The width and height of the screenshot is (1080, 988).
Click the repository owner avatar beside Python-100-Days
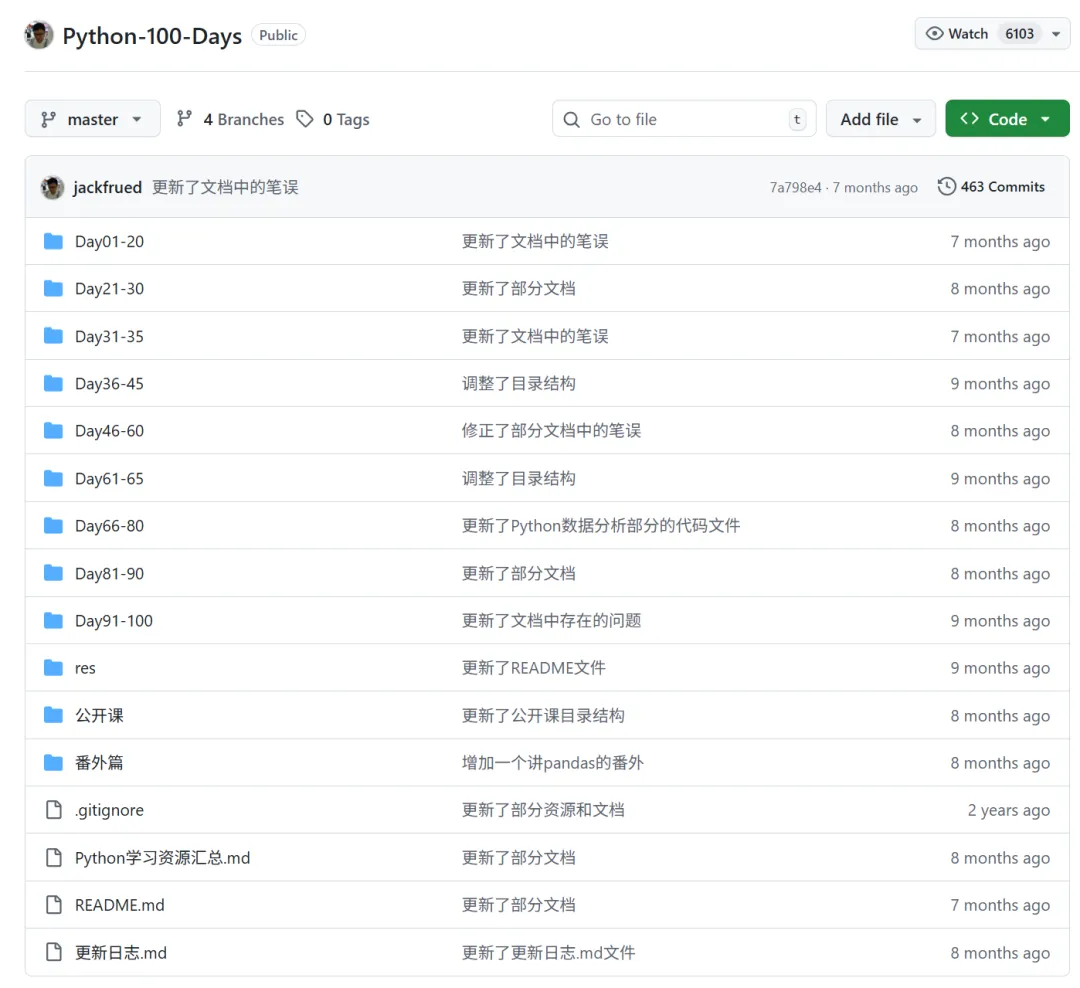pyautogui.click(x=39, y=35)
